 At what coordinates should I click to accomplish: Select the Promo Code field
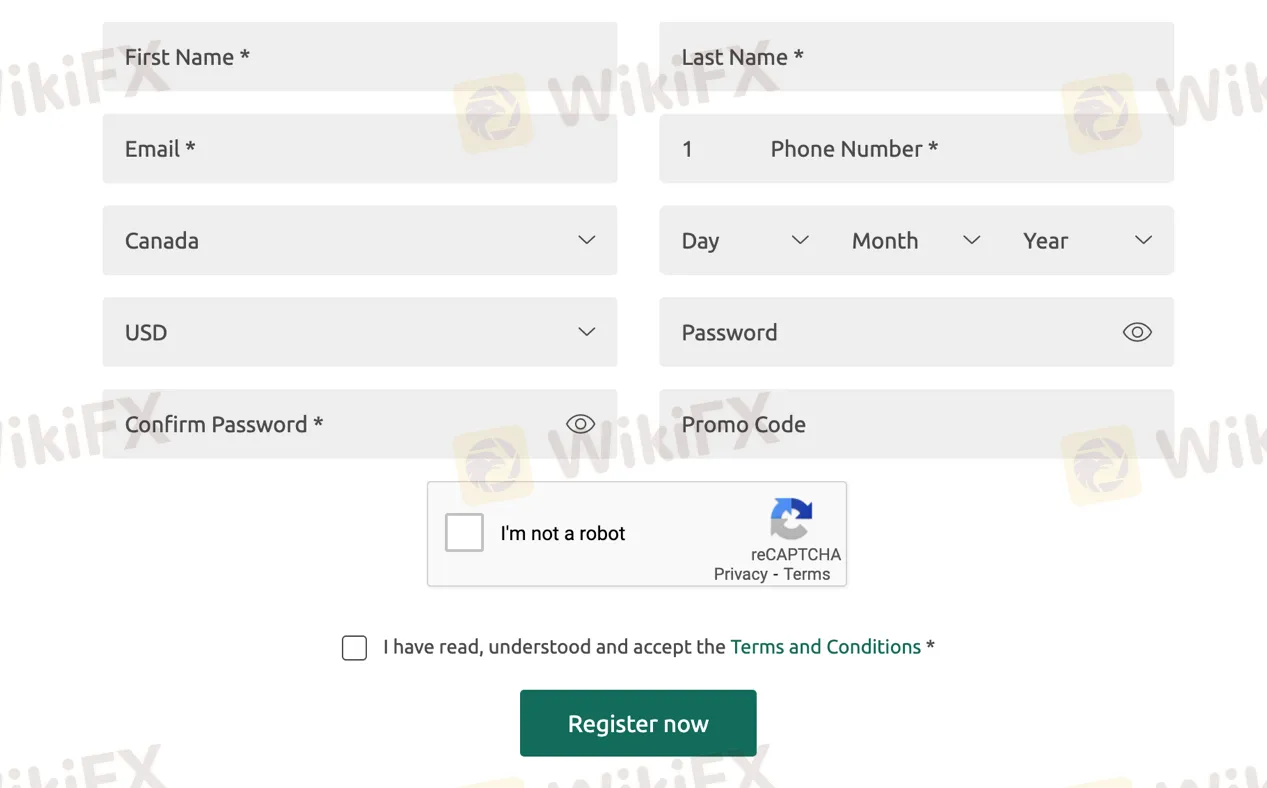[x=916, y=424]
